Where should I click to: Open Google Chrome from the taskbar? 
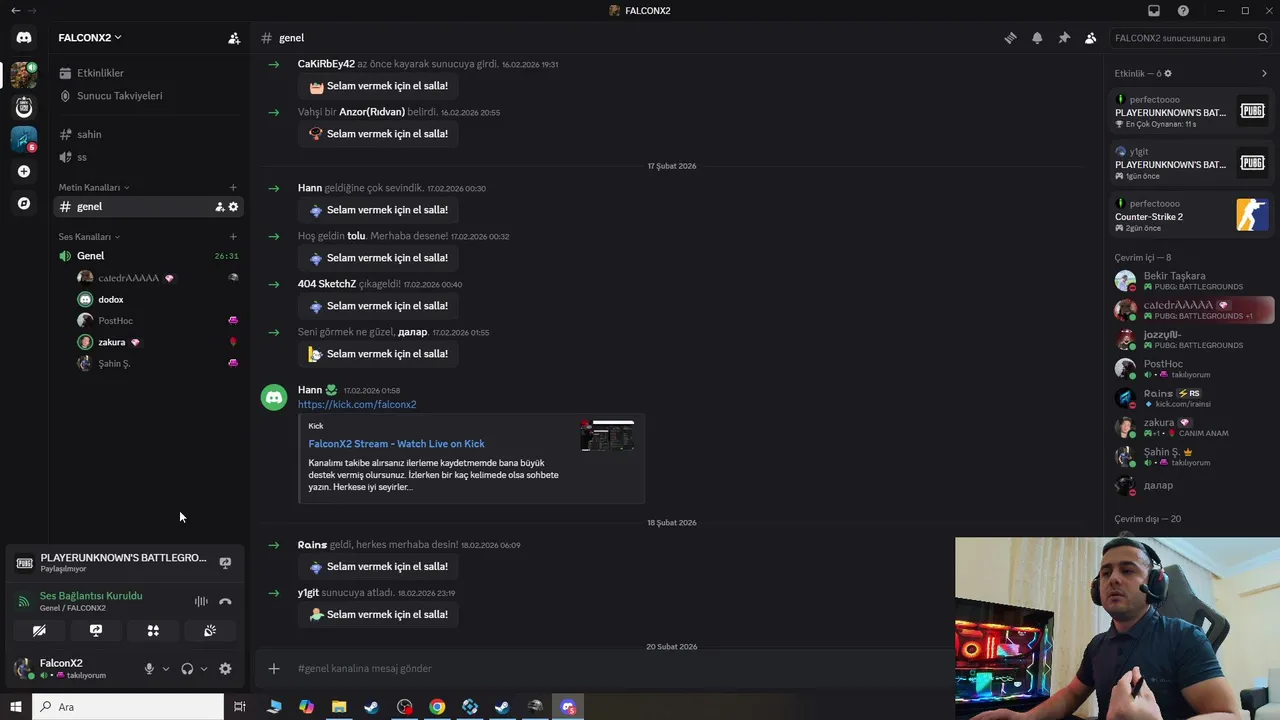(437, 707)
